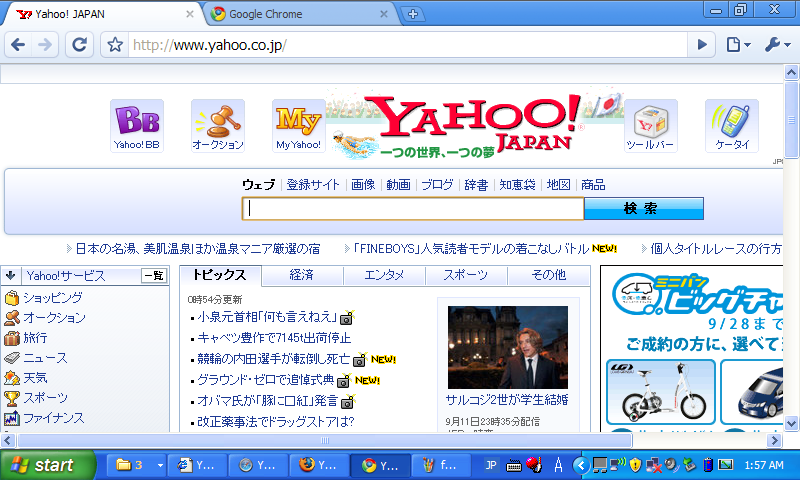The image size is (800, 480).
Task: Open the My Yahoo! icon
Action: [x=298, y=126]
